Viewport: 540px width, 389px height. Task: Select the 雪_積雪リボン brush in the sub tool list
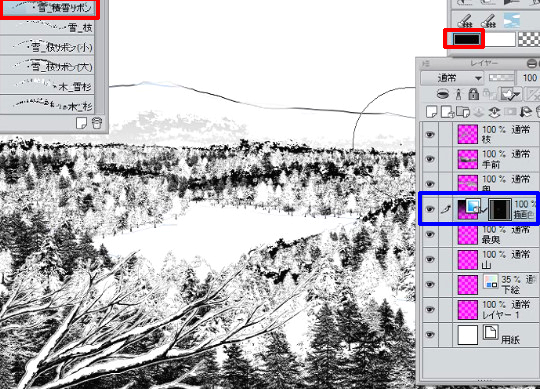click(47, 8)
